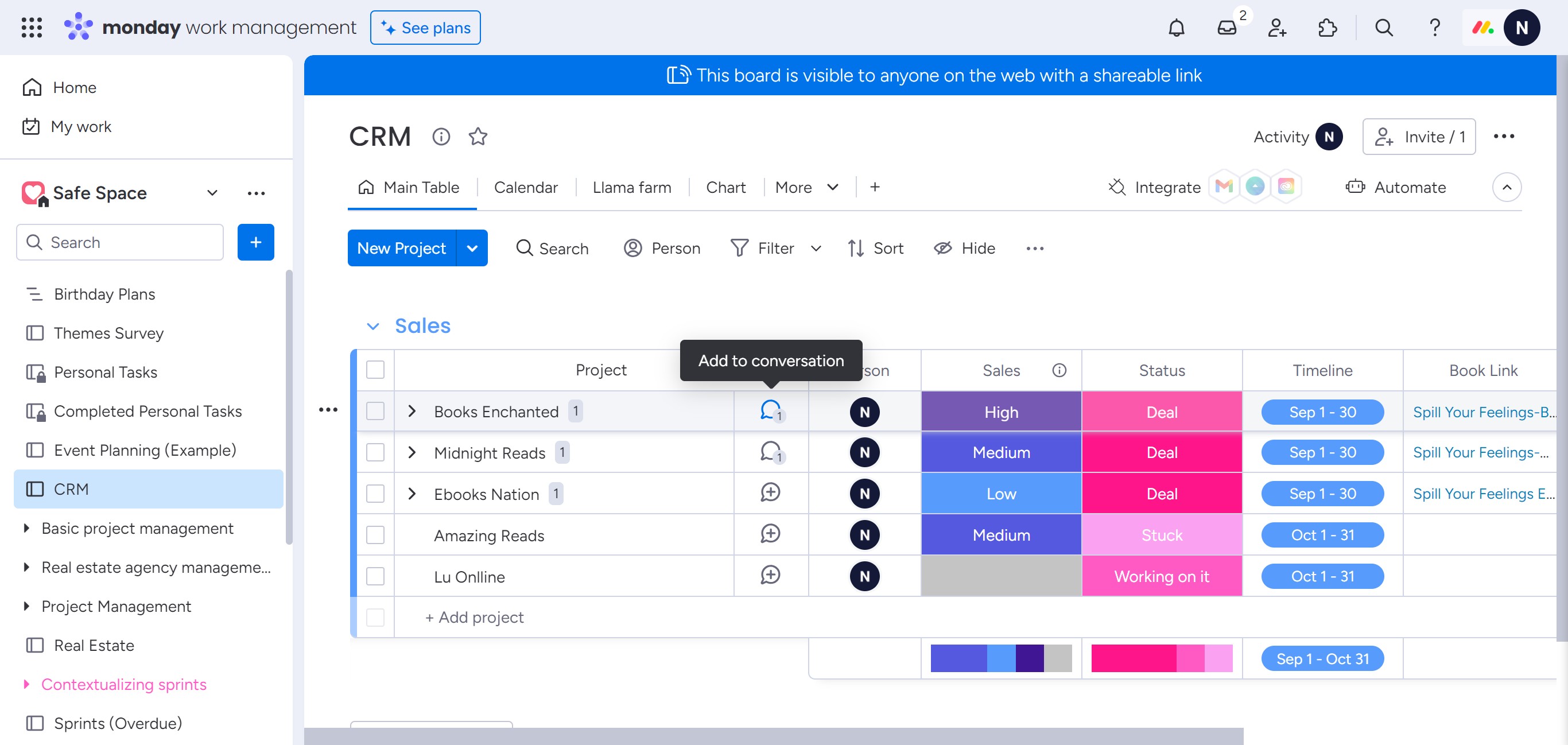The width and height of the screenshot is (1568, 745).
Task: Open conversation for Ebooks Nation
Action: (770, 493)
